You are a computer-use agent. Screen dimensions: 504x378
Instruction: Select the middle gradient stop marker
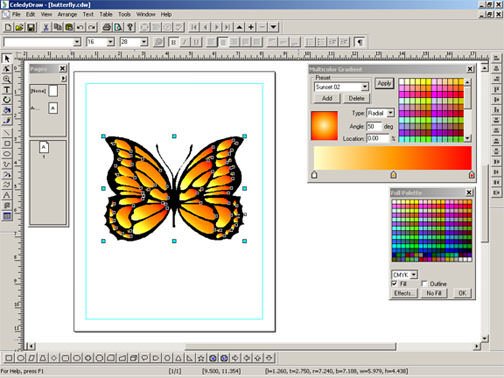393,174
